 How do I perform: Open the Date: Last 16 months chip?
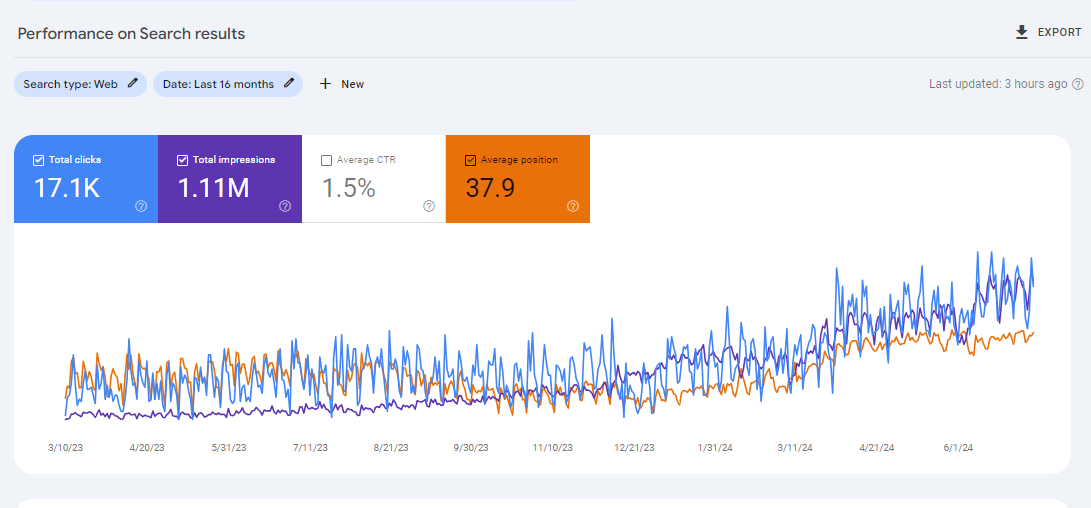point(228,84)
